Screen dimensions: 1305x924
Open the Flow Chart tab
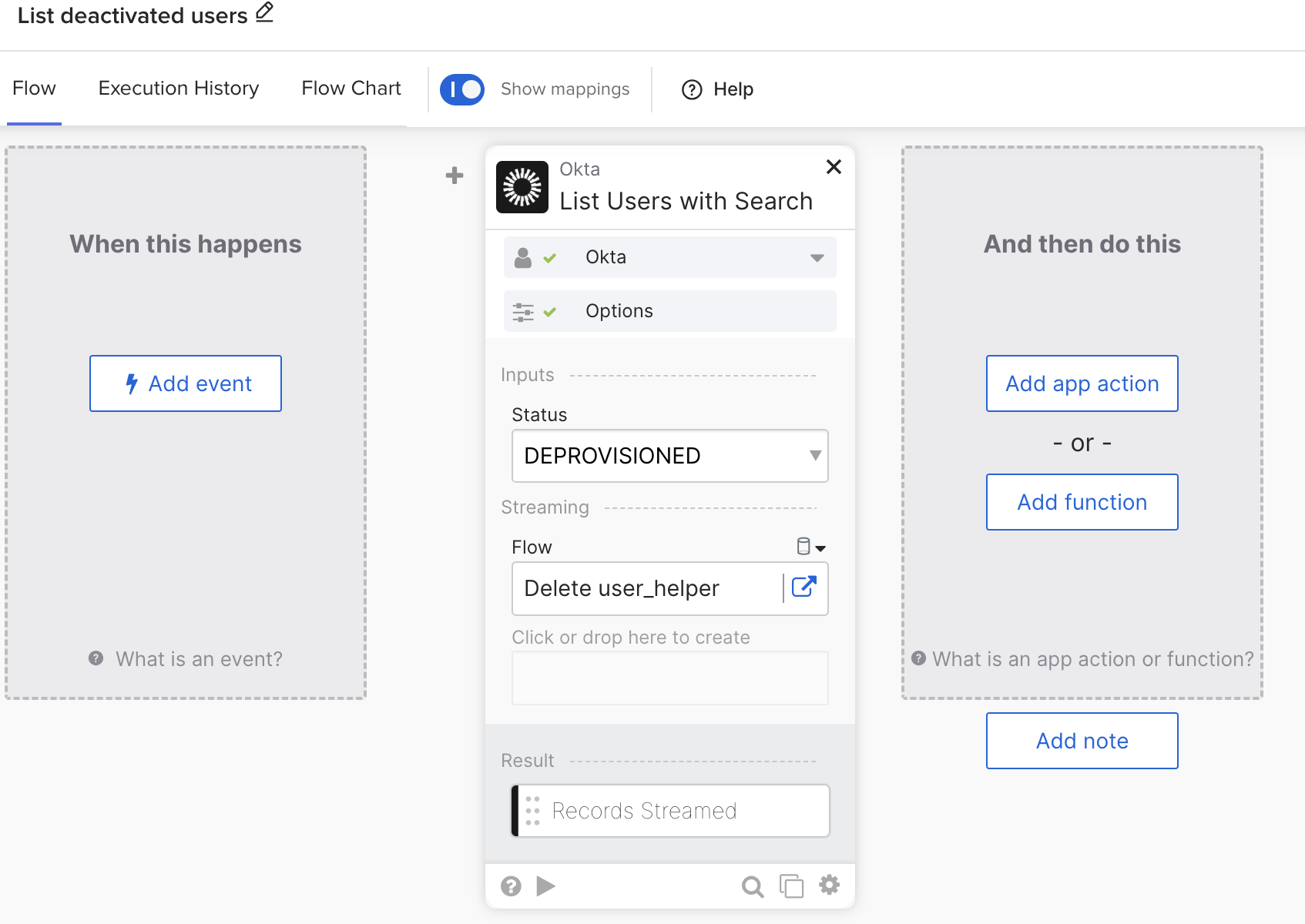click(351, 89)
